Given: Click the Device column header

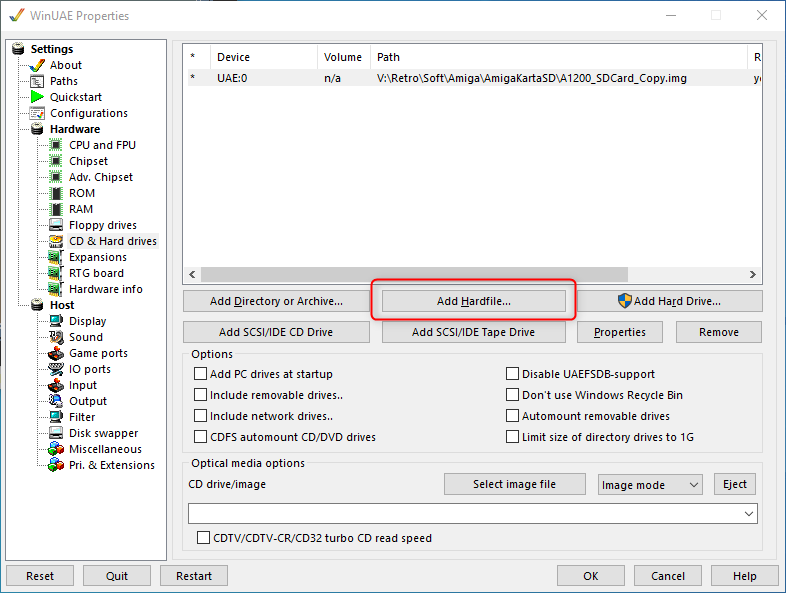Looking at the screenshot, I should pos(264,57).
